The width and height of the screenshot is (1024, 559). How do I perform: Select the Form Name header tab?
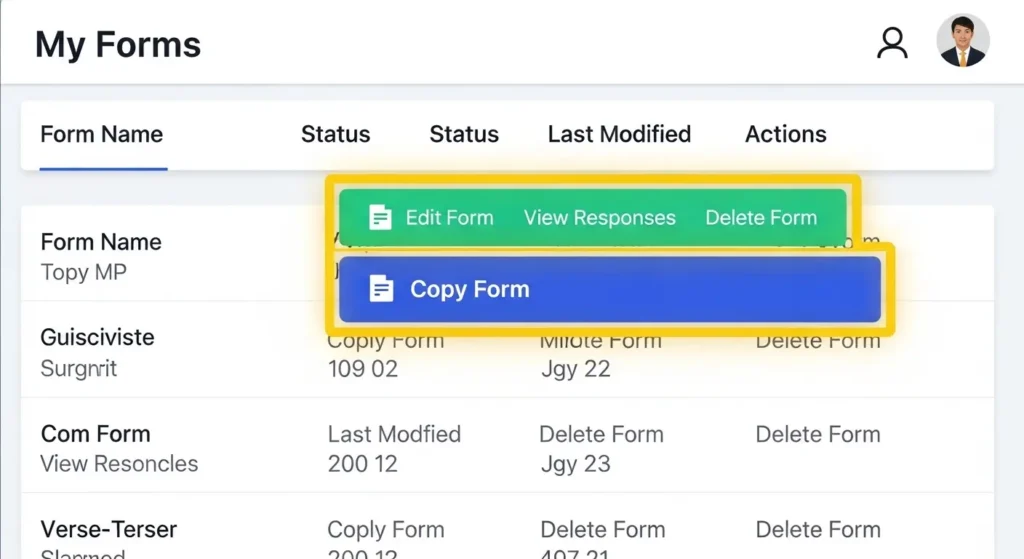(x=101, y=134)
